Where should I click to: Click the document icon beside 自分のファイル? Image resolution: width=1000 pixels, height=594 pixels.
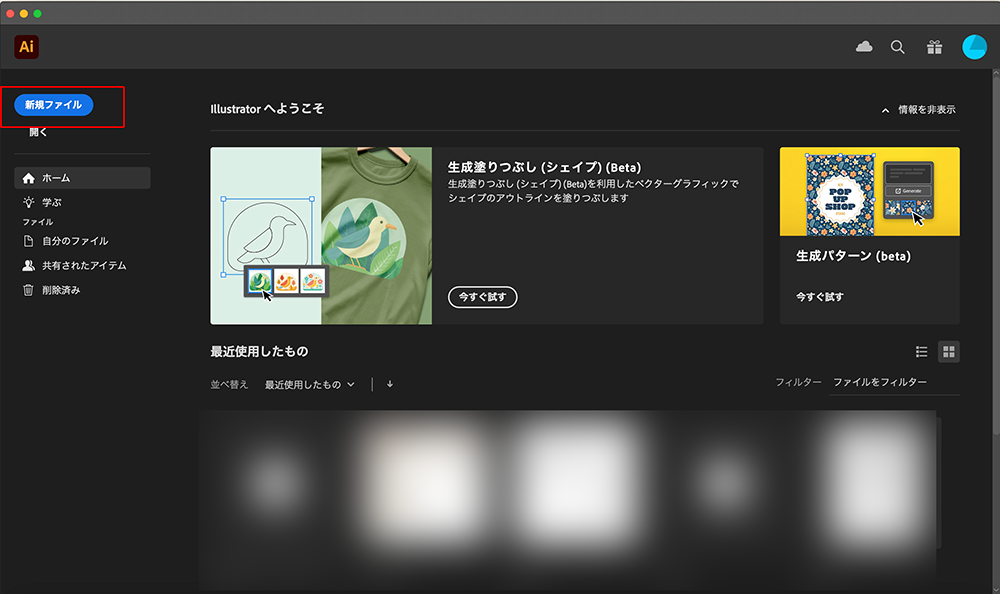(28, 241)
